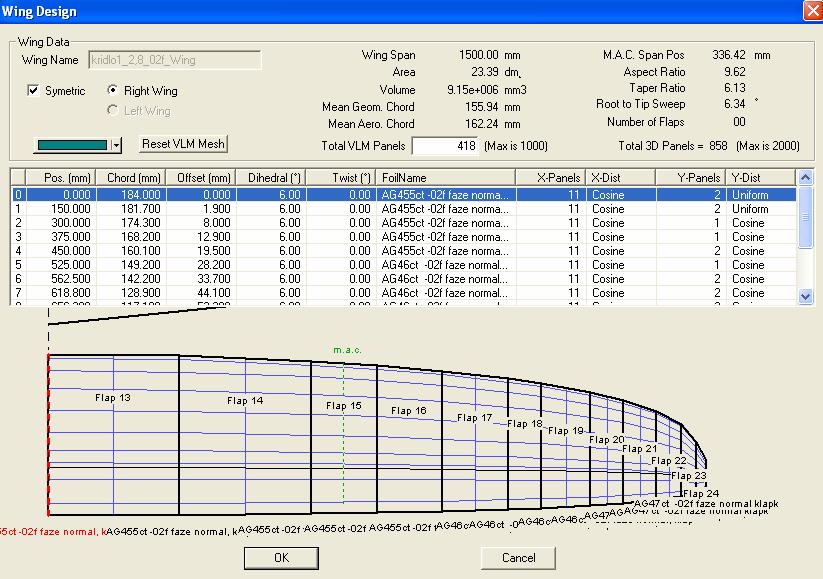Click the Flap 16 label in wing view
This screenshot has width=823, height=579.
click(409, 410)
